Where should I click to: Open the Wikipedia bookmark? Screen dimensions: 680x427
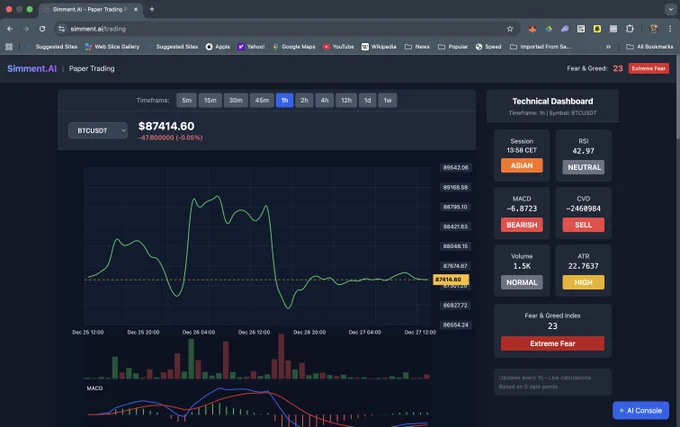[x=379, y=46]
